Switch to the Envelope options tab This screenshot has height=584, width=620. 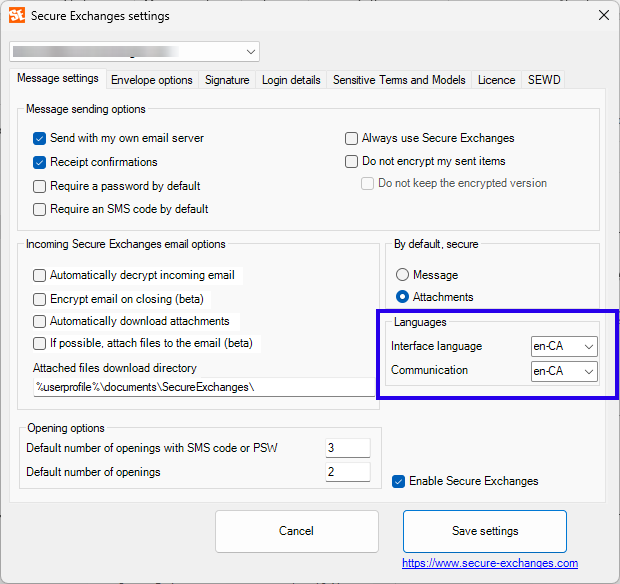click(152, 80)
